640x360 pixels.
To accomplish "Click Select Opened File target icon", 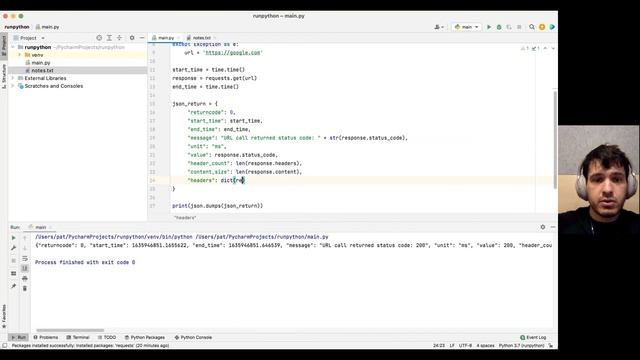I will [99, 38].
